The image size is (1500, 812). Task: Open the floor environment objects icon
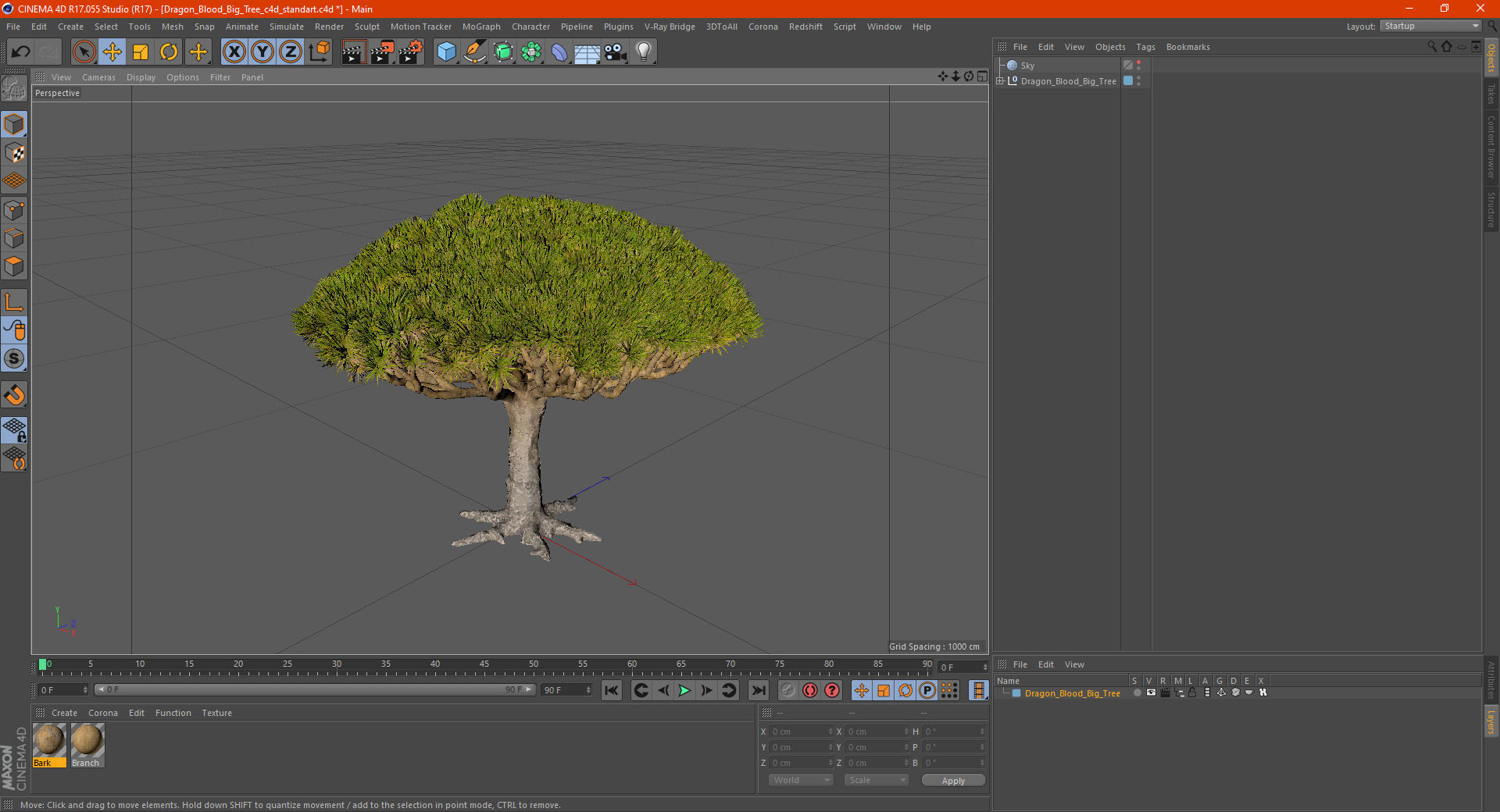tap(587, 52)
